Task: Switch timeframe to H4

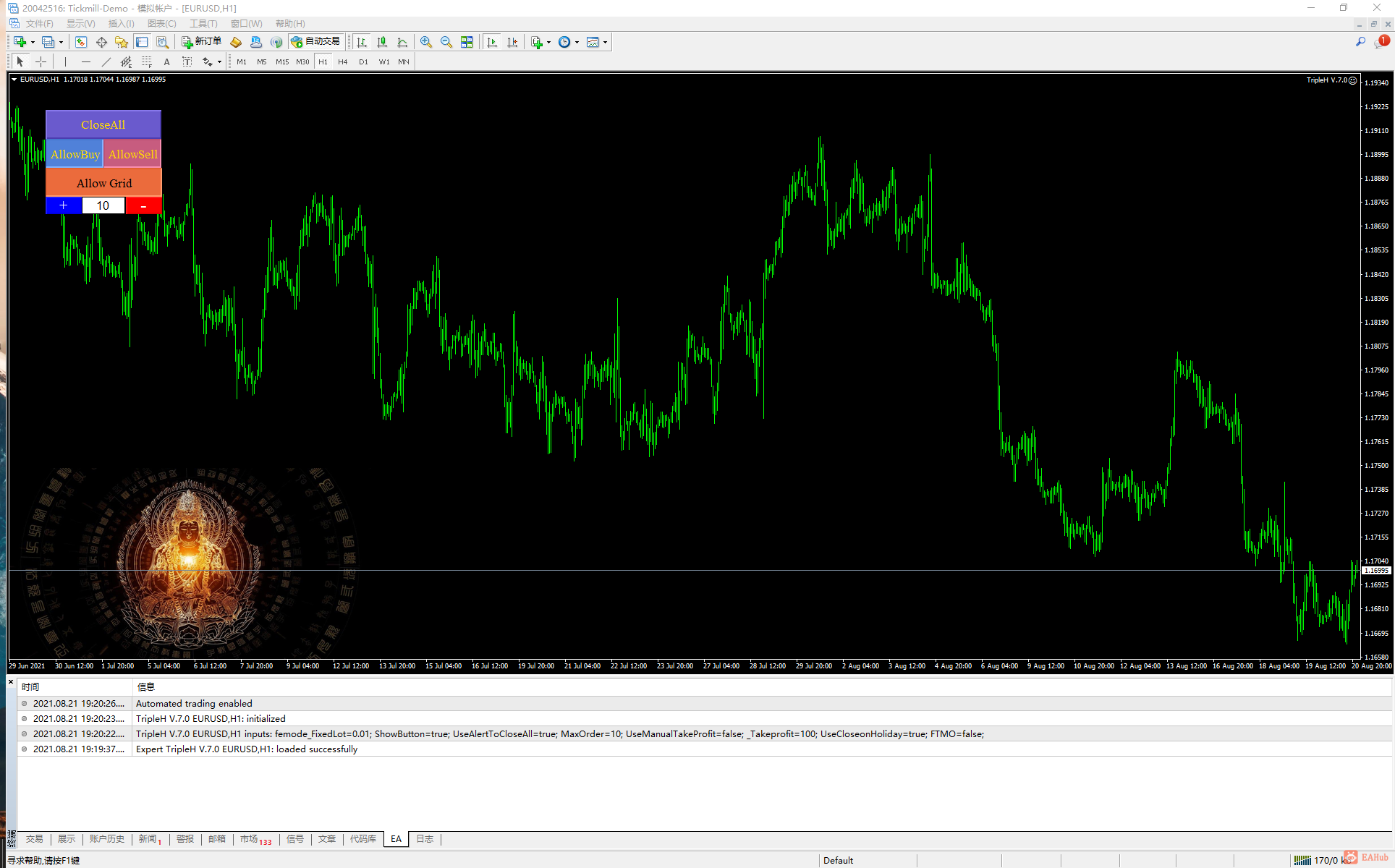Action: coord(343,61)
